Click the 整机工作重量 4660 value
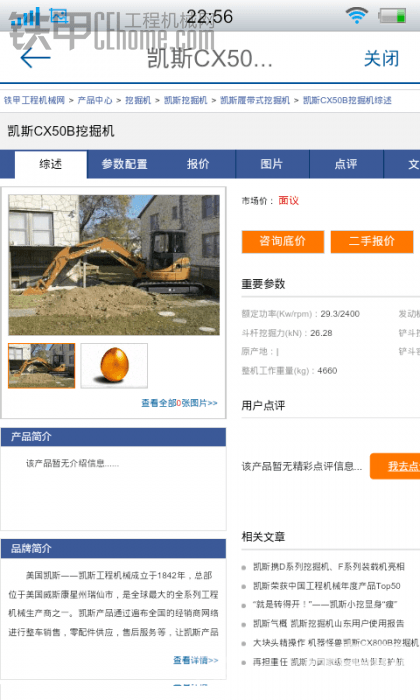This screenshot has height=700, width=420. point(327,371)
